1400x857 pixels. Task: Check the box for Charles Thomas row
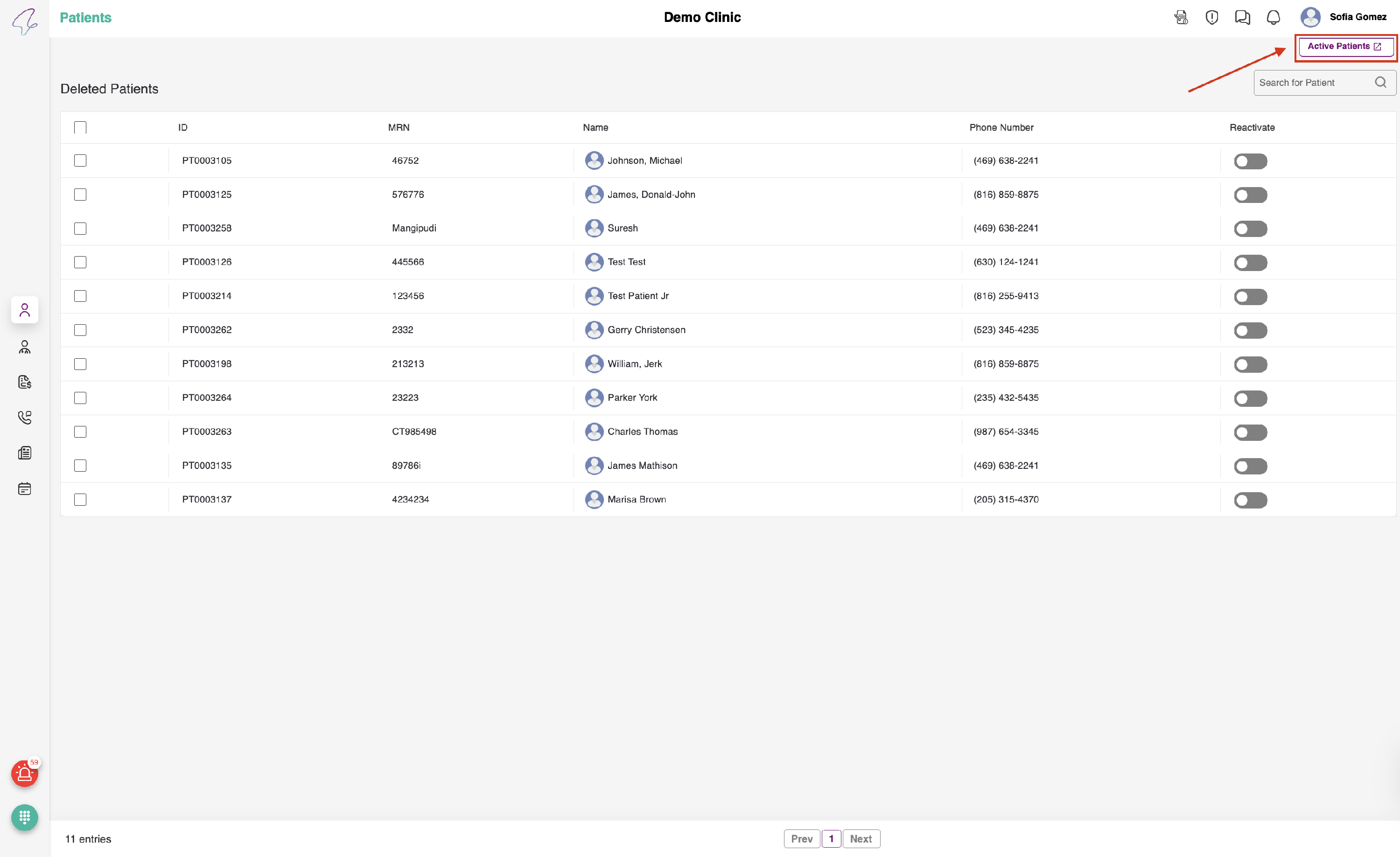point(80,432)
